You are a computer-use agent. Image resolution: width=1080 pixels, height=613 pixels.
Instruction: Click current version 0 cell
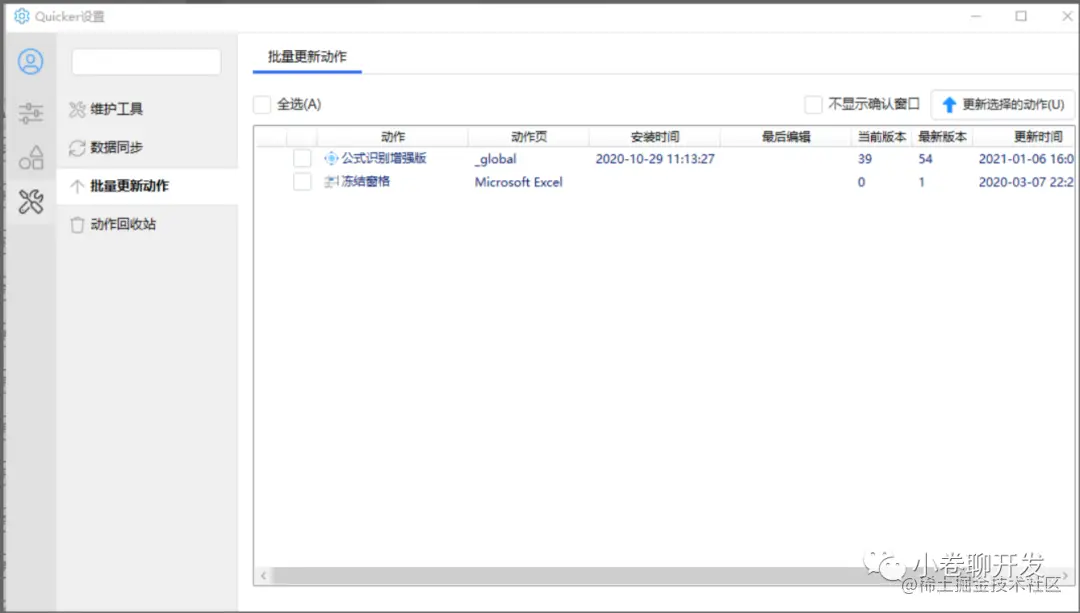click(x=861, y=183)
